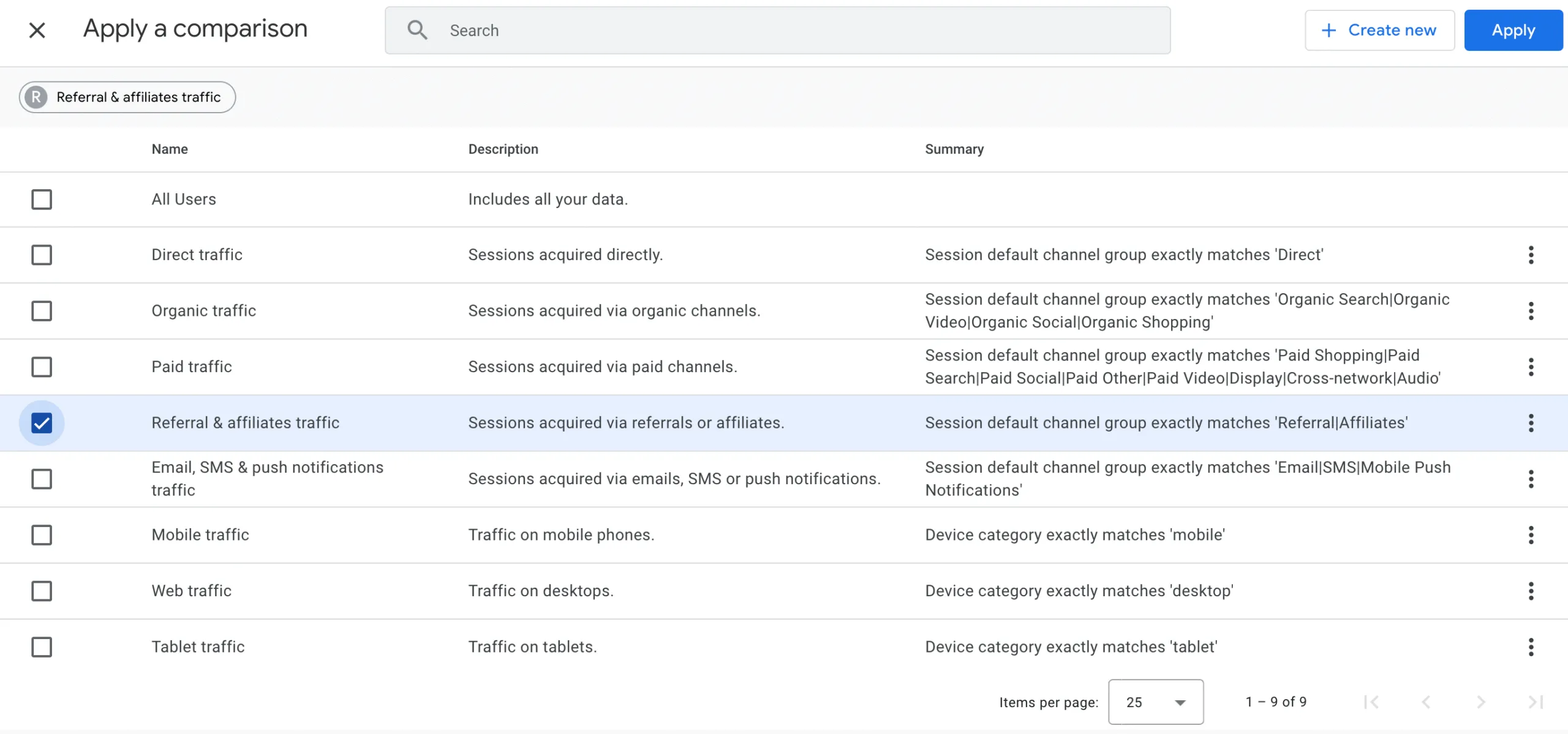Check the Direct traffic checkbox

42,255
